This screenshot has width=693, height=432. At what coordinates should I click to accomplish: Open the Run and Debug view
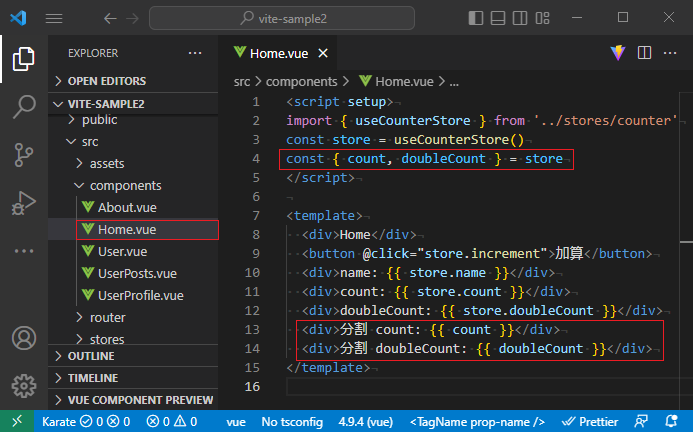click(x=23, y=203)
